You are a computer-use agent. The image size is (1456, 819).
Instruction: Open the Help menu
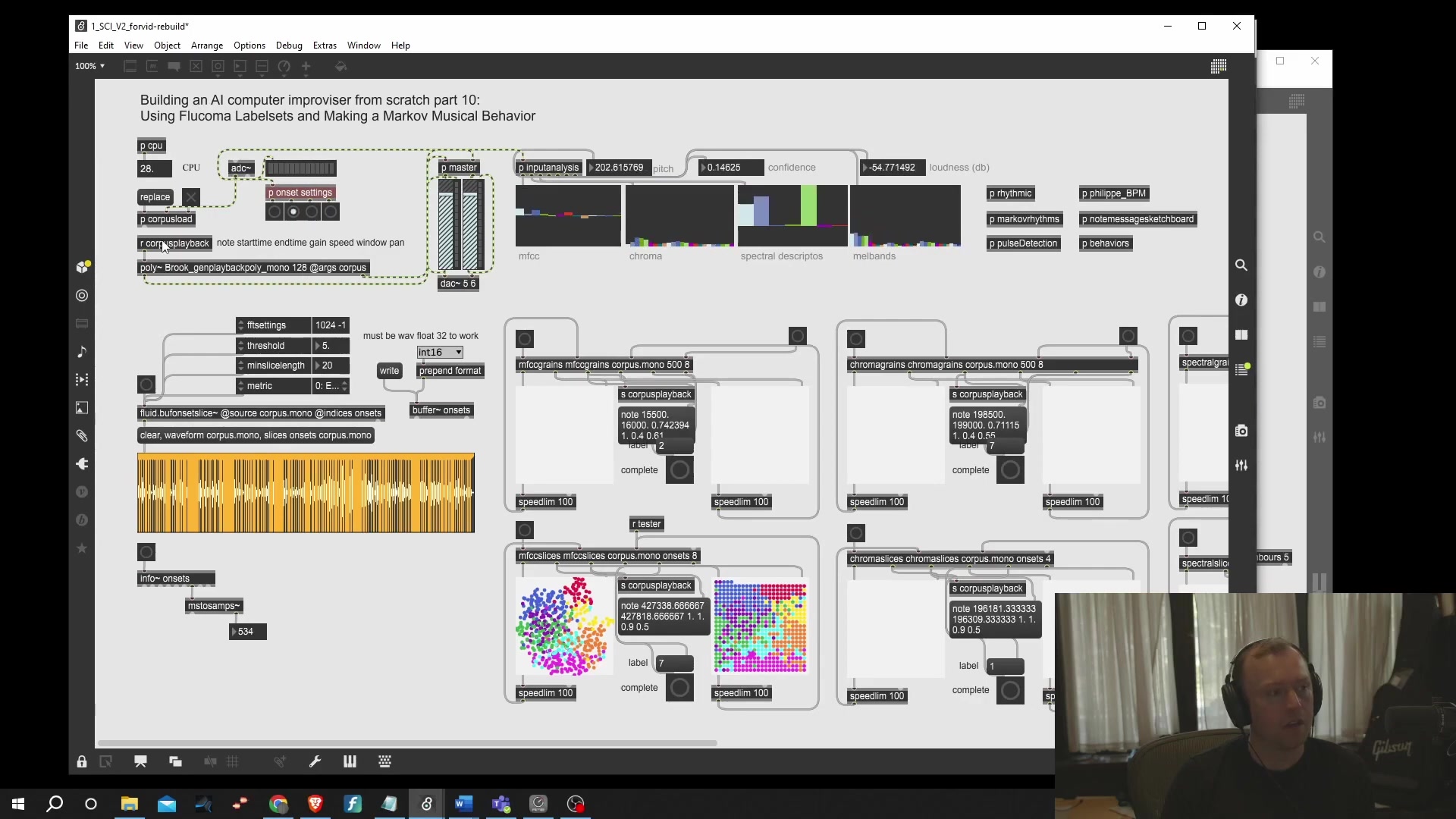(x=400, y=45)
